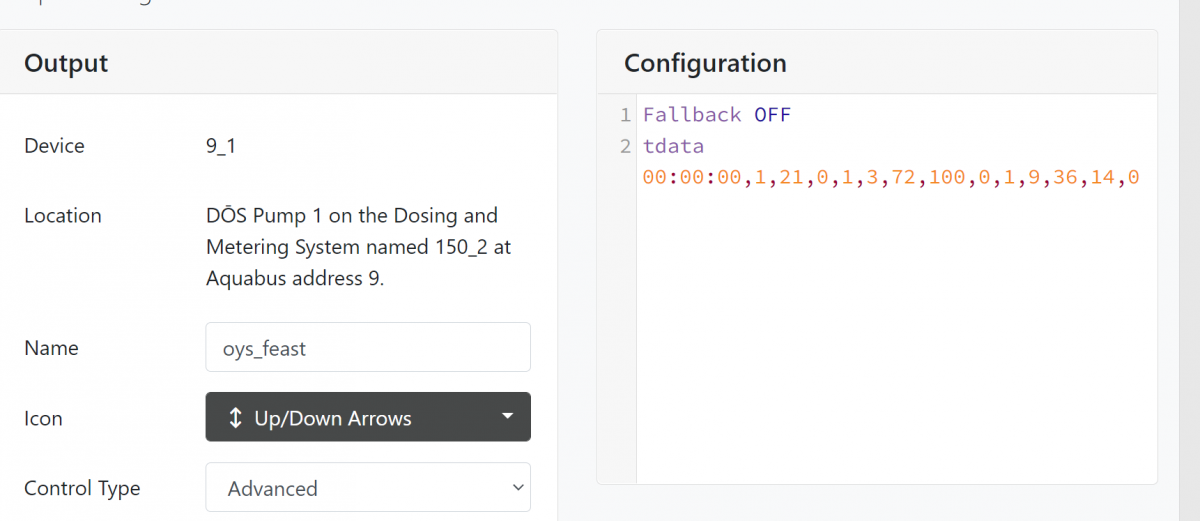Click the Device label
The width and height of the screenshot is (1200, 521).
coord(54,146)
